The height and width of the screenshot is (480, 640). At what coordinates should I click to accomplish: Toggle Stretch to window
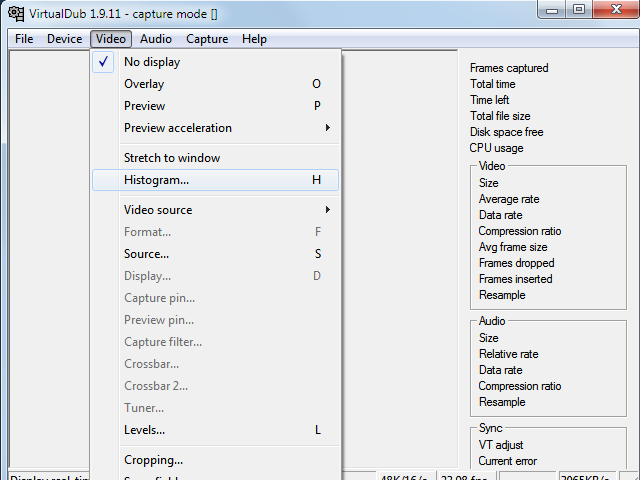pos(216,158)
